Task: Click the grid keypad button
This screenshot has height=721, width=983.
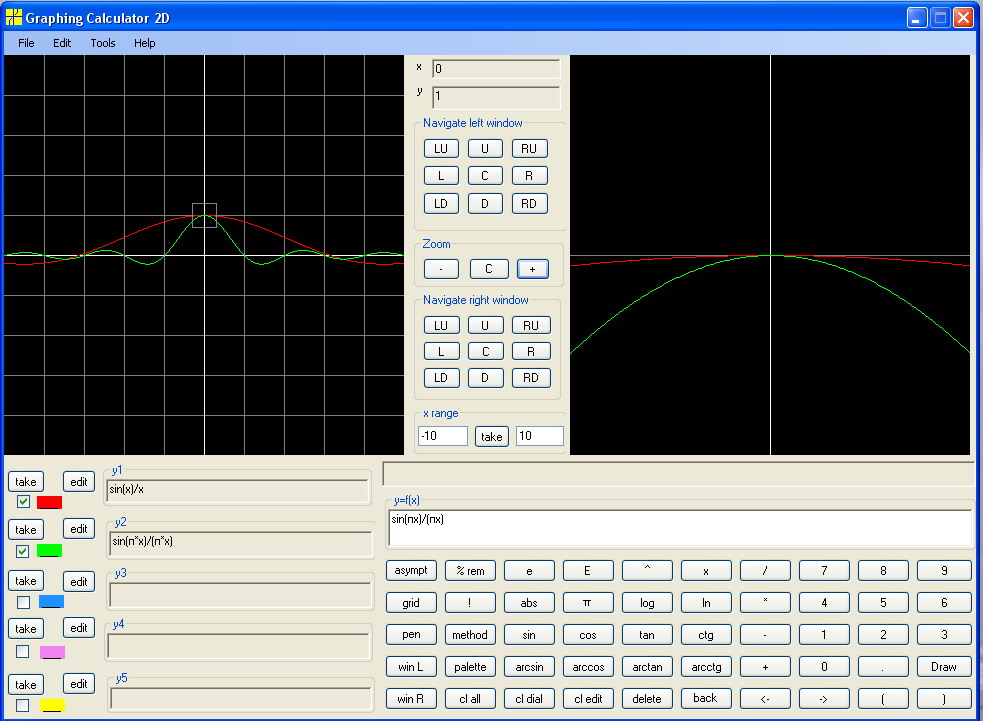Action: coord(411,603)
